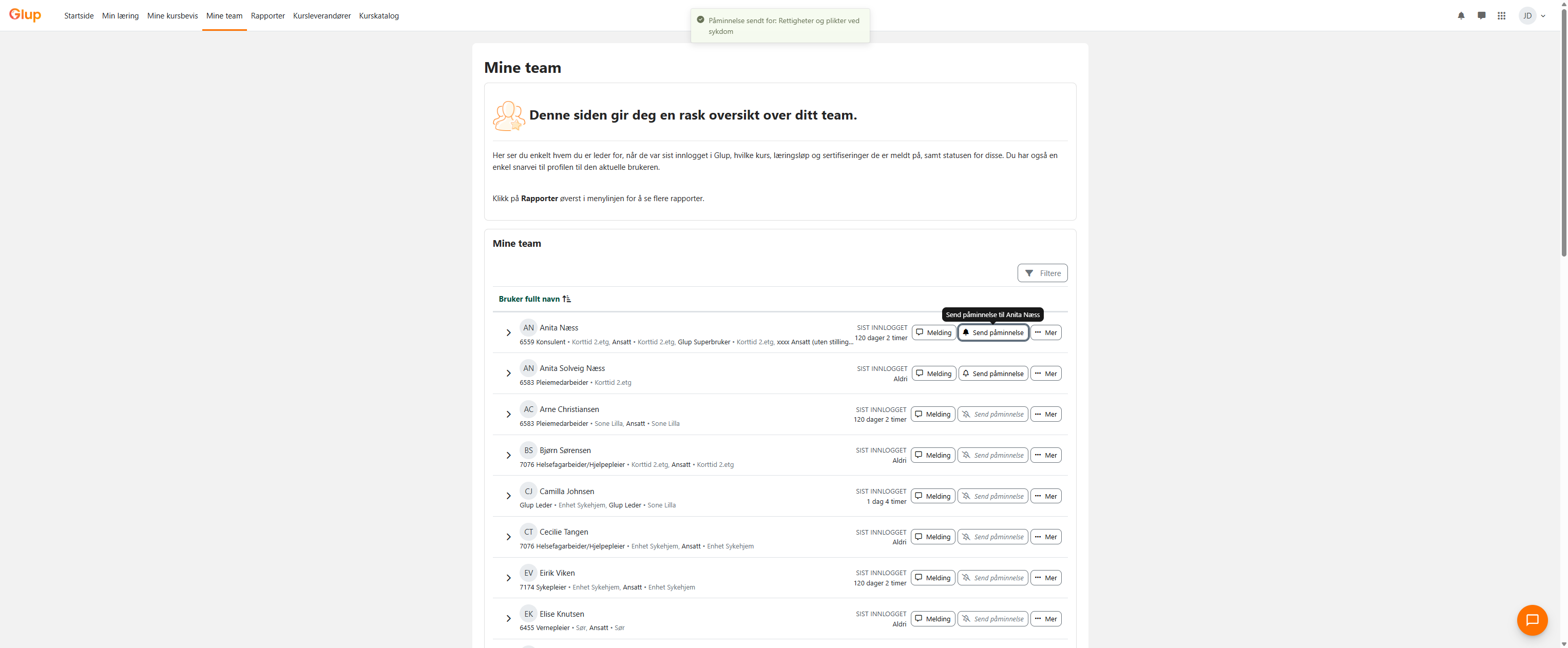The width and height of the screenshot is (1568, 648).
Task: Click the AC avatar for Arne Christiansen
Action: [528, 409]
